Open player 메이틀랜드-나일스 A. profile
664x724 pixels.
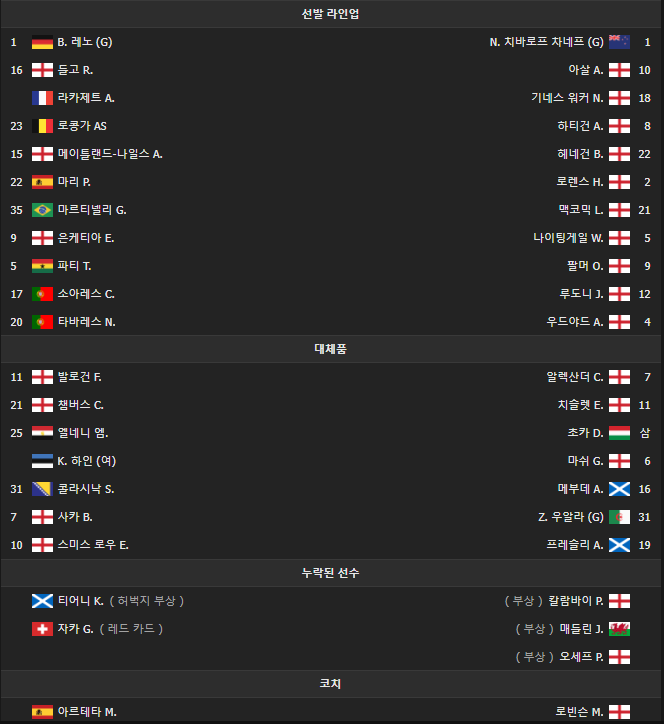pos(110,154)
